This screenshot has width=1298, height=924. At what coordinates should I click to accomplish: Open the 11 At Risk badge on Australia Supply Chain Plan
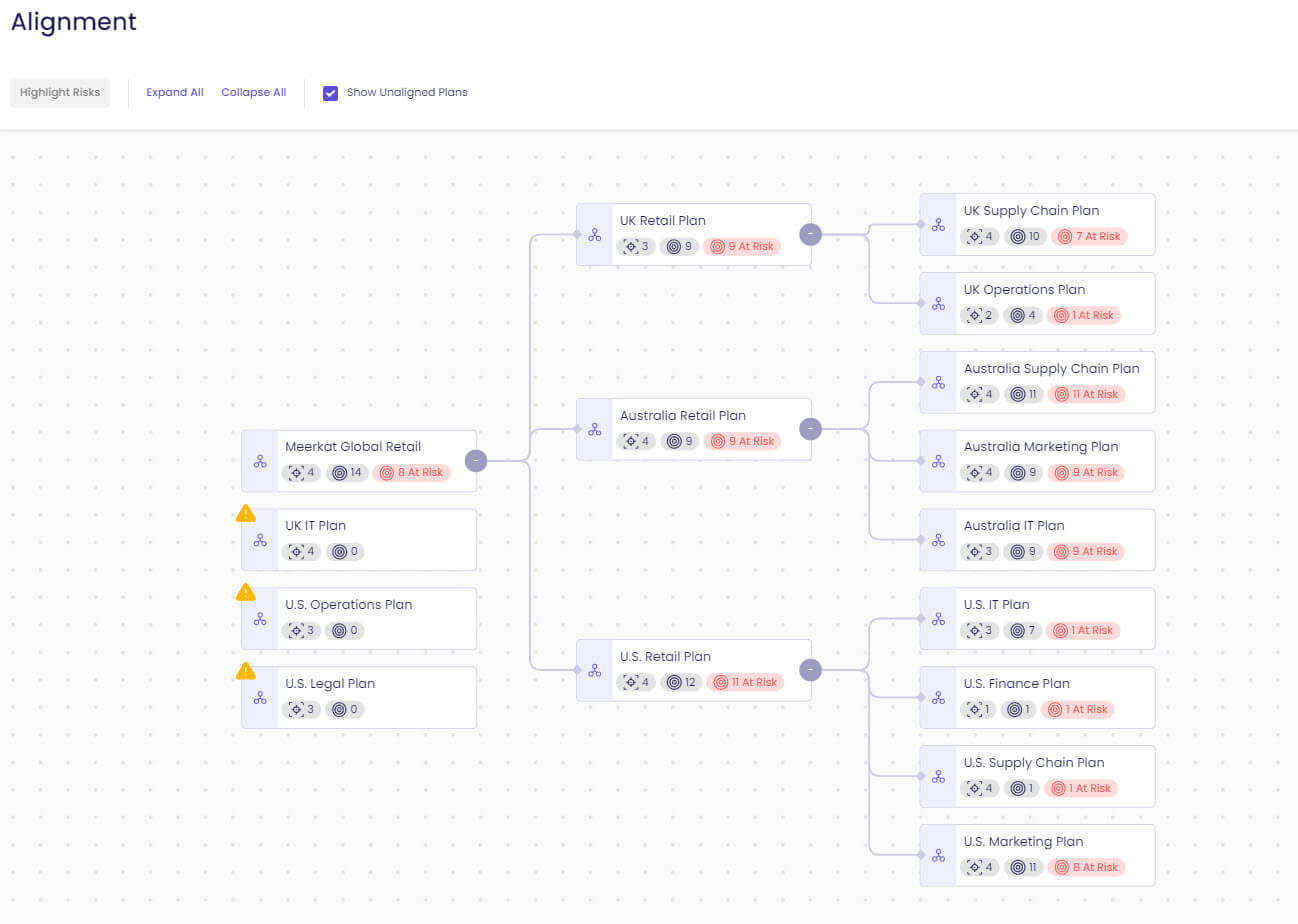1086,394
